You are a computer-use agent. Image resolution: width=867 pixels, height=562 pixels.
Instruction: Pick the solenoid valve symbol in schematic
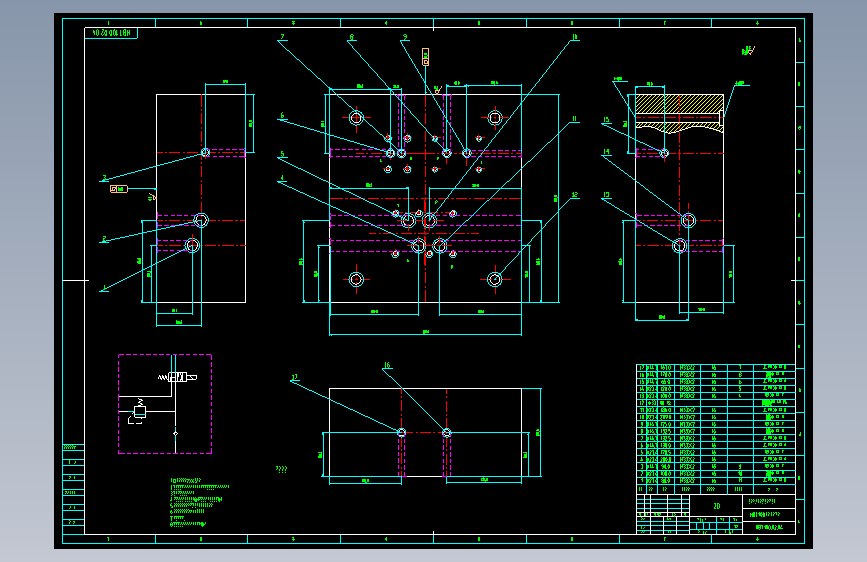click(178, 377)
